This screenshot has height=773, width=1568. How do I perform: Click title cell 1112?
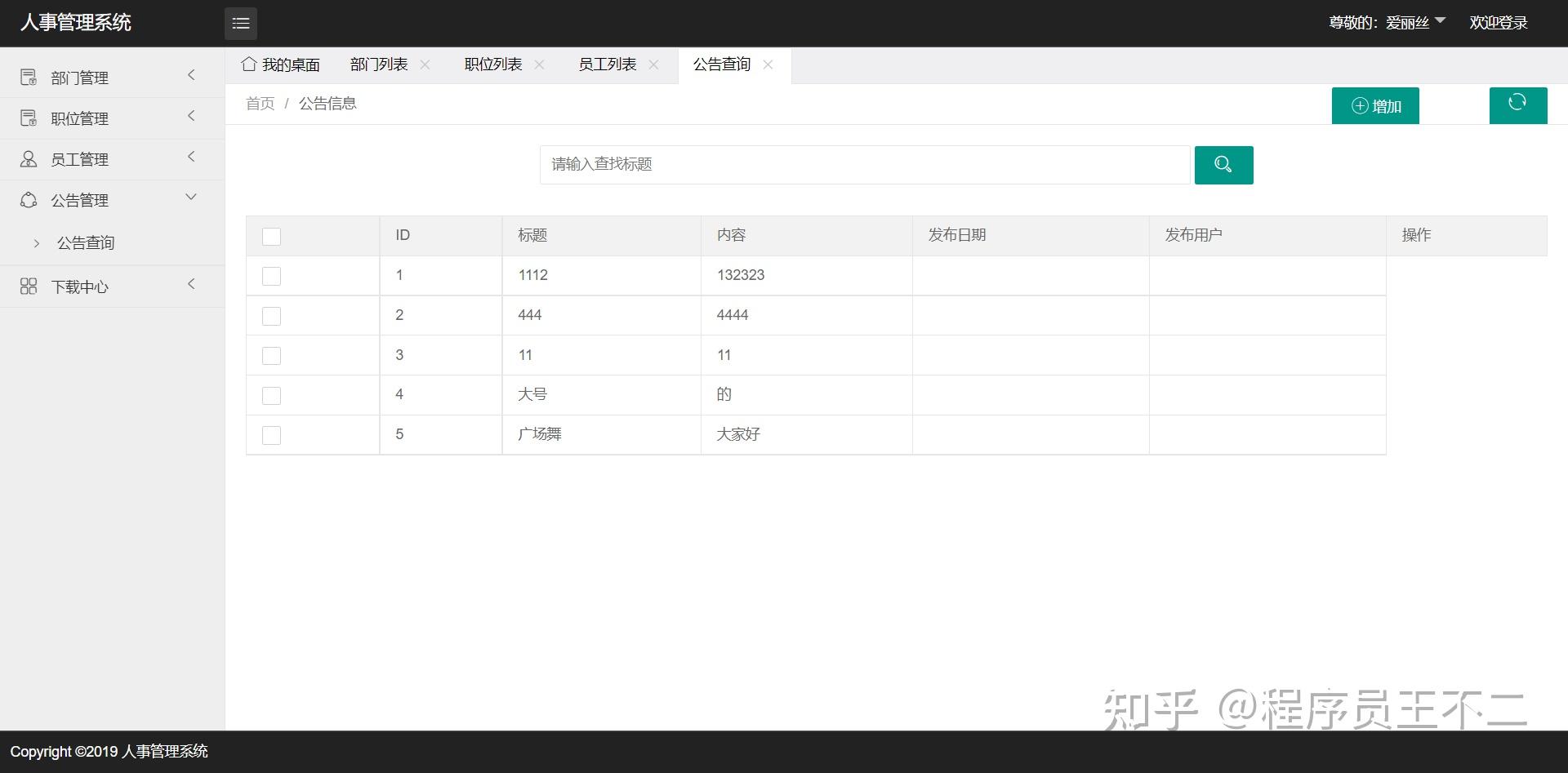(602, 276)
